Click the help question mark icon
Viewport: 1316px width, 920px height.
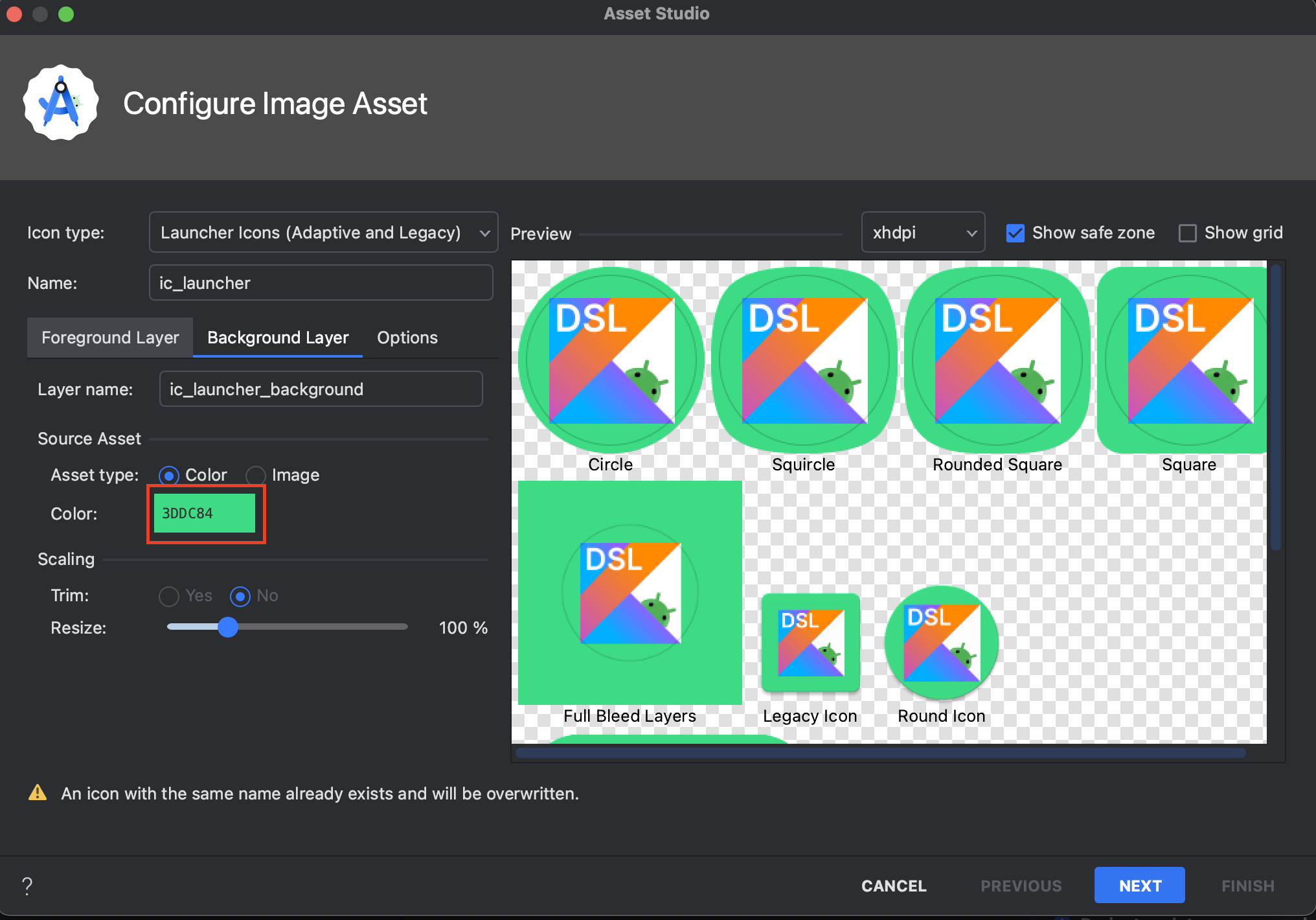27,885
